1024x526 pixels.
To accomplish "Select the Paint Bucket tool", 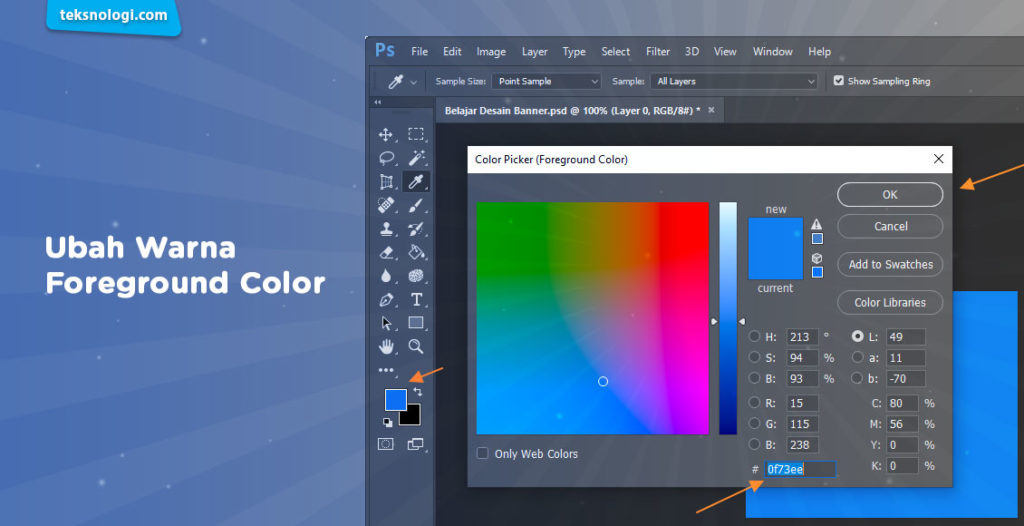I will click(x=416, y=252).
